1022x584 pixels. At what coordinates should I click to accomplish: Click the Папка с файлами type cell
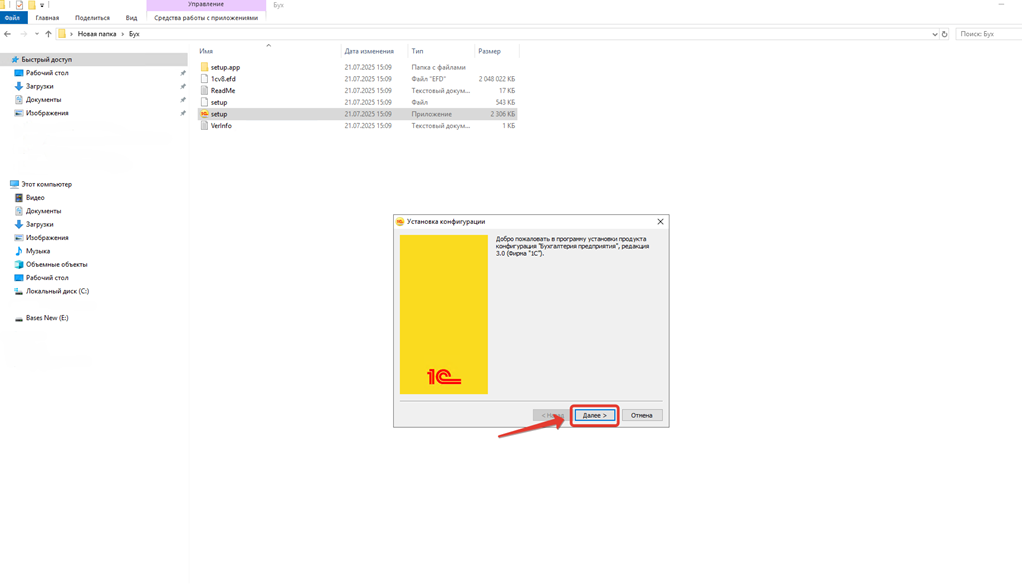[439, 67]
